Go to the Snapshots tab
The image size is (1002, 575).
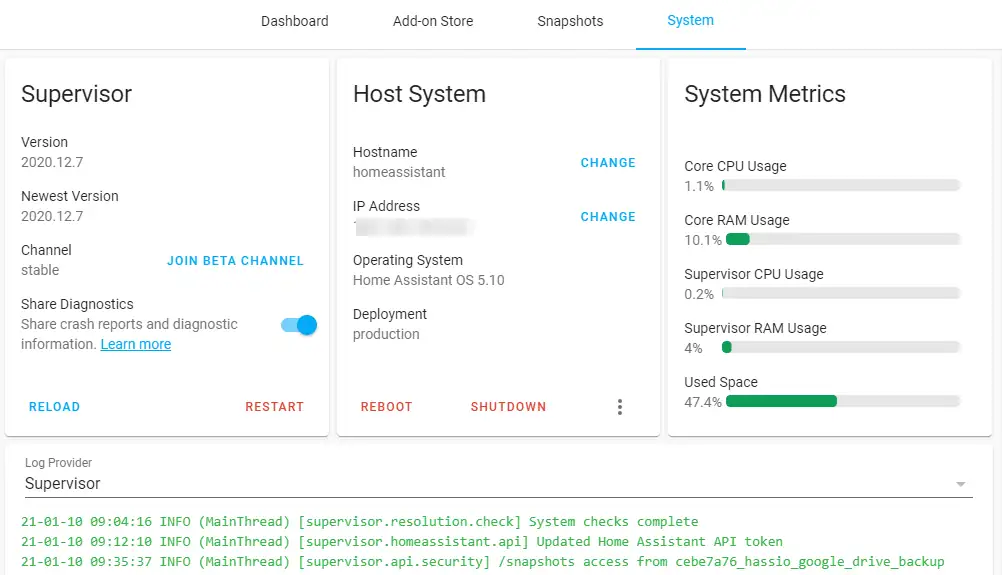[570, 21]
